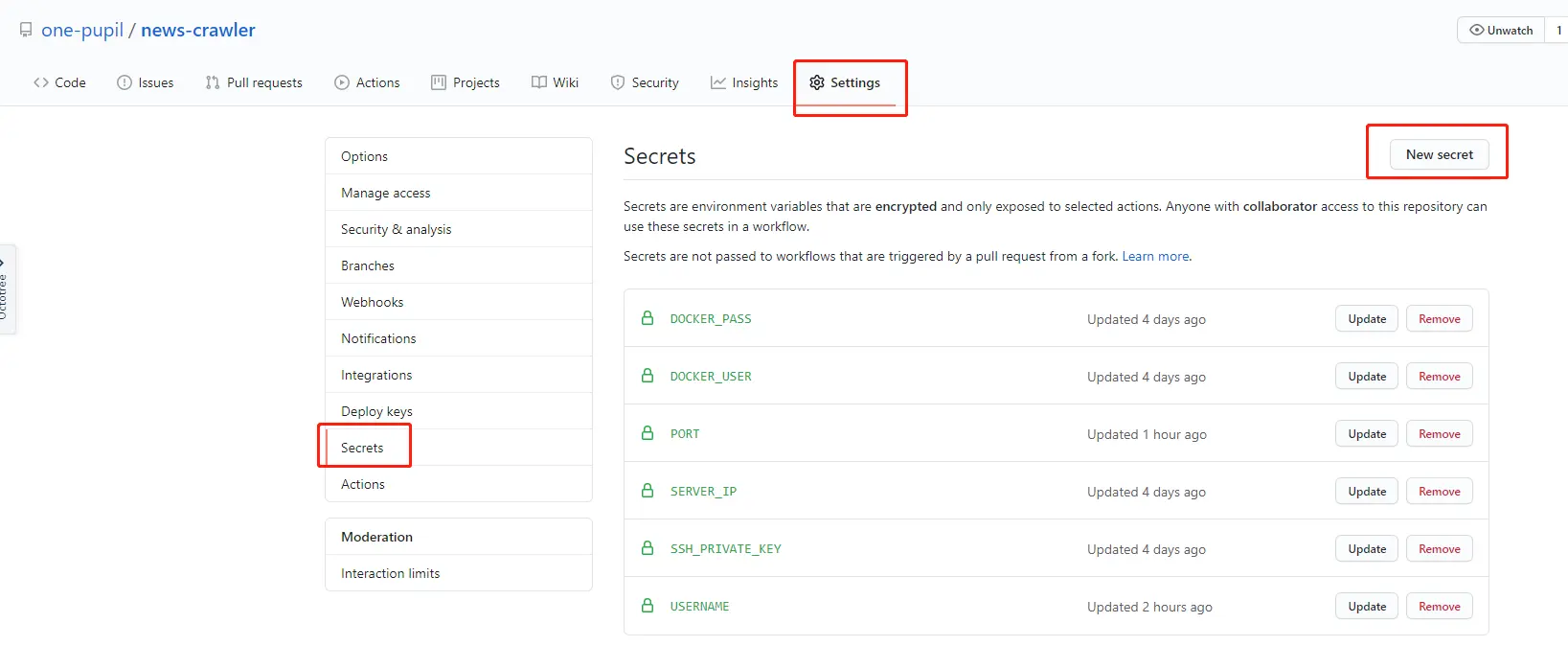This screenshot has height=669, width=1568.
Task: Open the Insights tab
Action: point(744,82)
